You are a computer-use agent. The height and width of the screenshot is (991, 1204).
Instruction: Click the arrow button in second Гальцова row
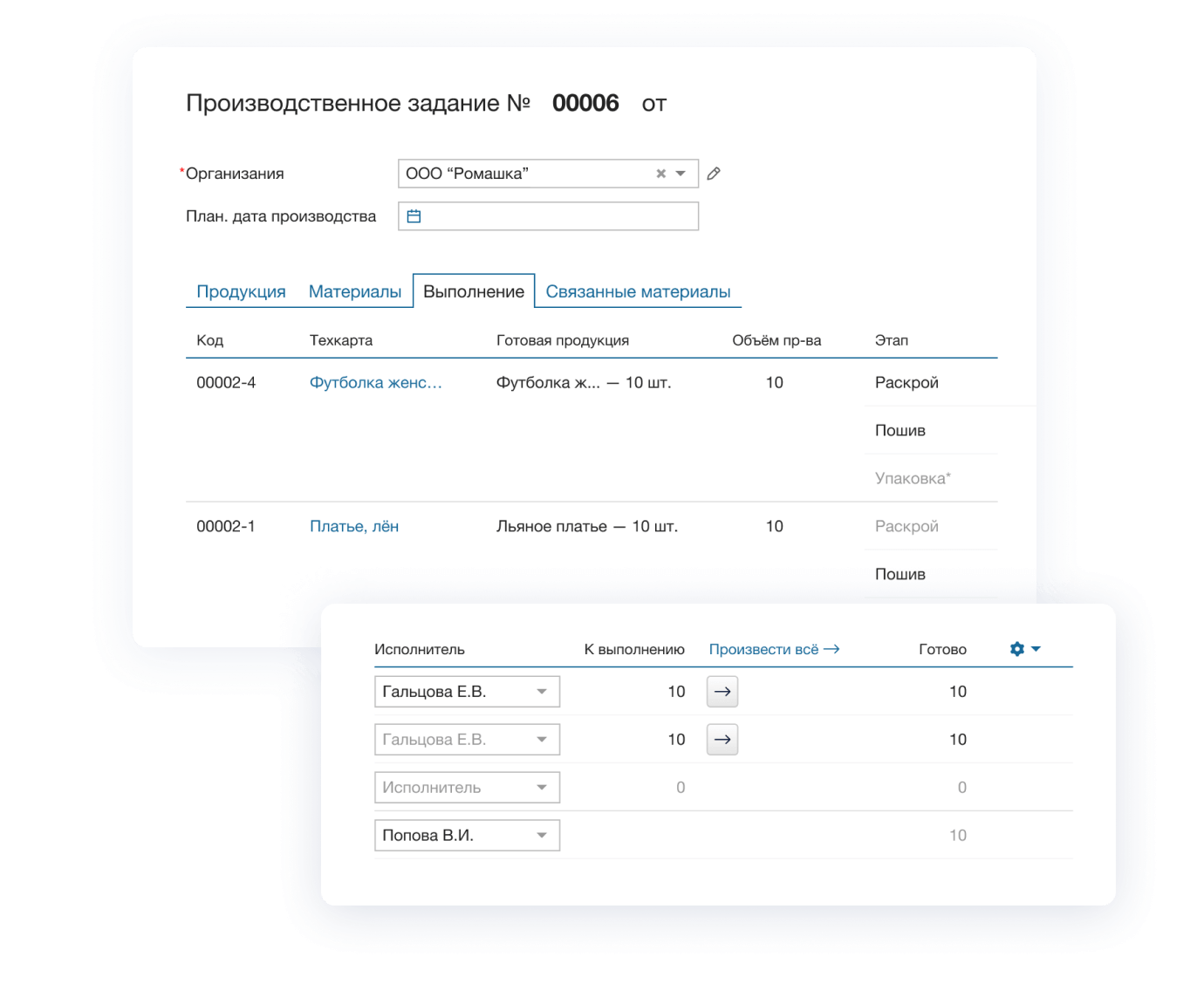(722, 740)
